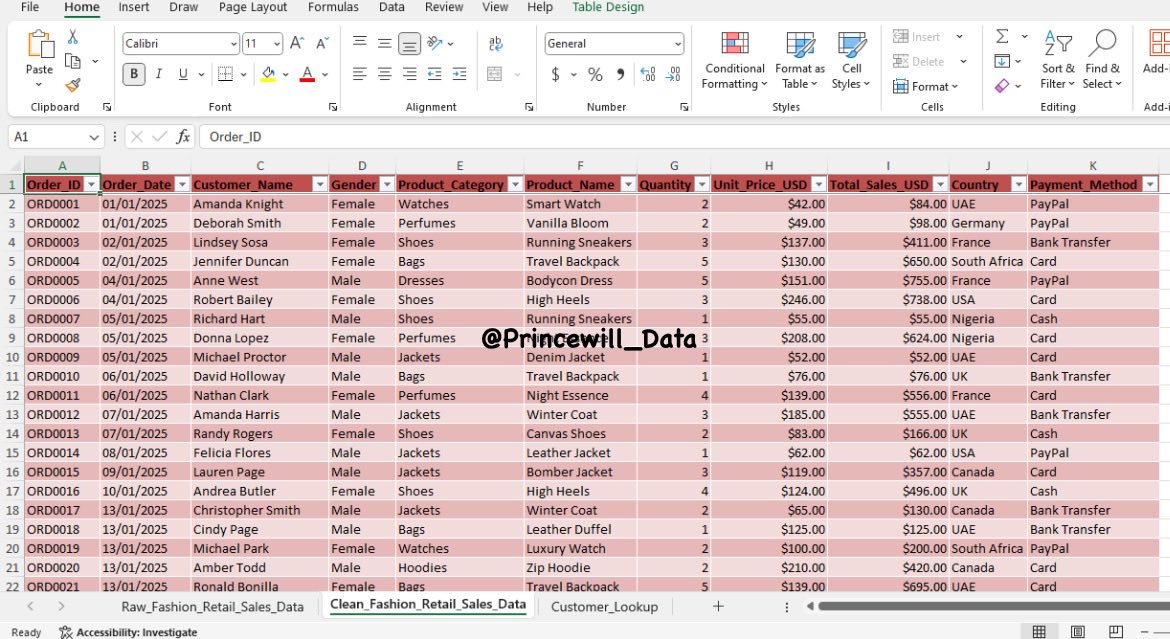Open Customer_Name filter dropdown
1170x639 pixels.
(x=320, y=184)
